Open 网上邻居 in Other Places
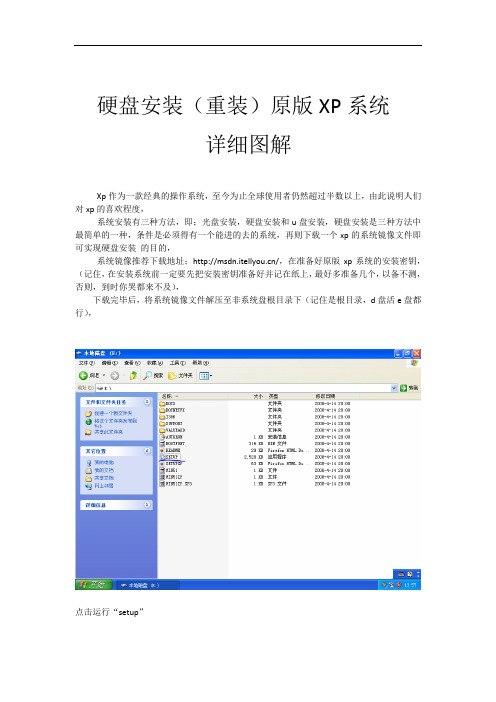The image size is (496, 702). tap(104, 485)
